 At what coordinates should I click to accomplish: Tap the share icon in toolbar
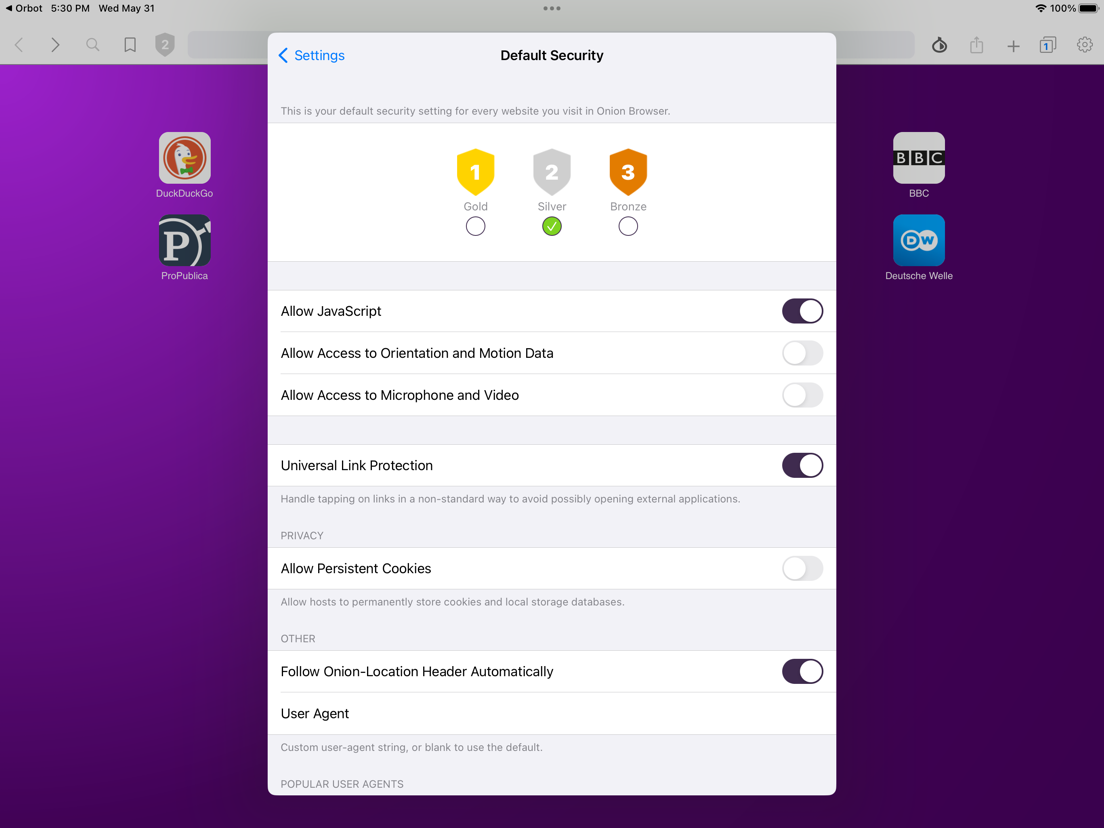pyautogui.click(x=977, y=46)
